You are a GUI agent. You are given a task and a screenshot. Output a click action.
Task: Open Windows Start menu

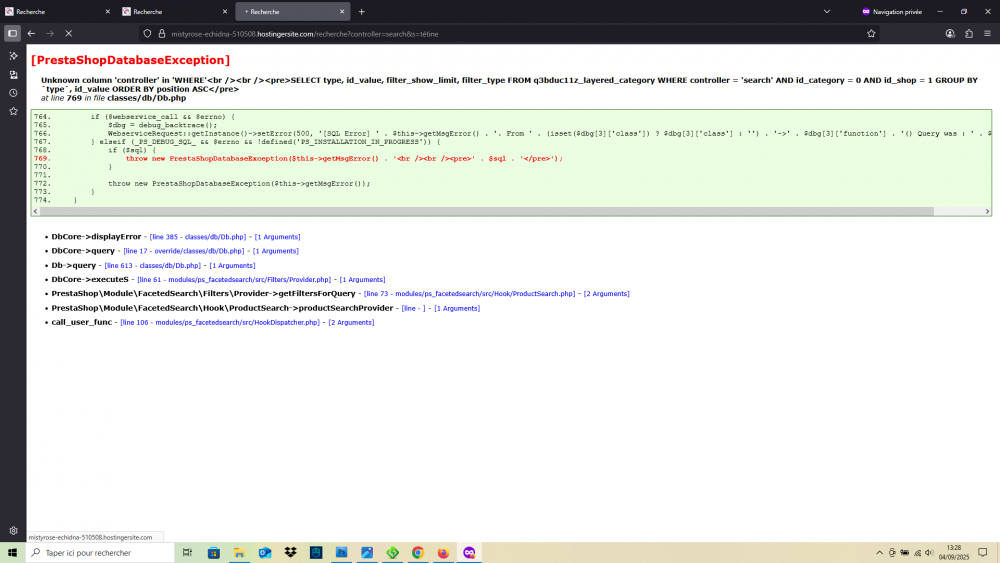[12, 553]
